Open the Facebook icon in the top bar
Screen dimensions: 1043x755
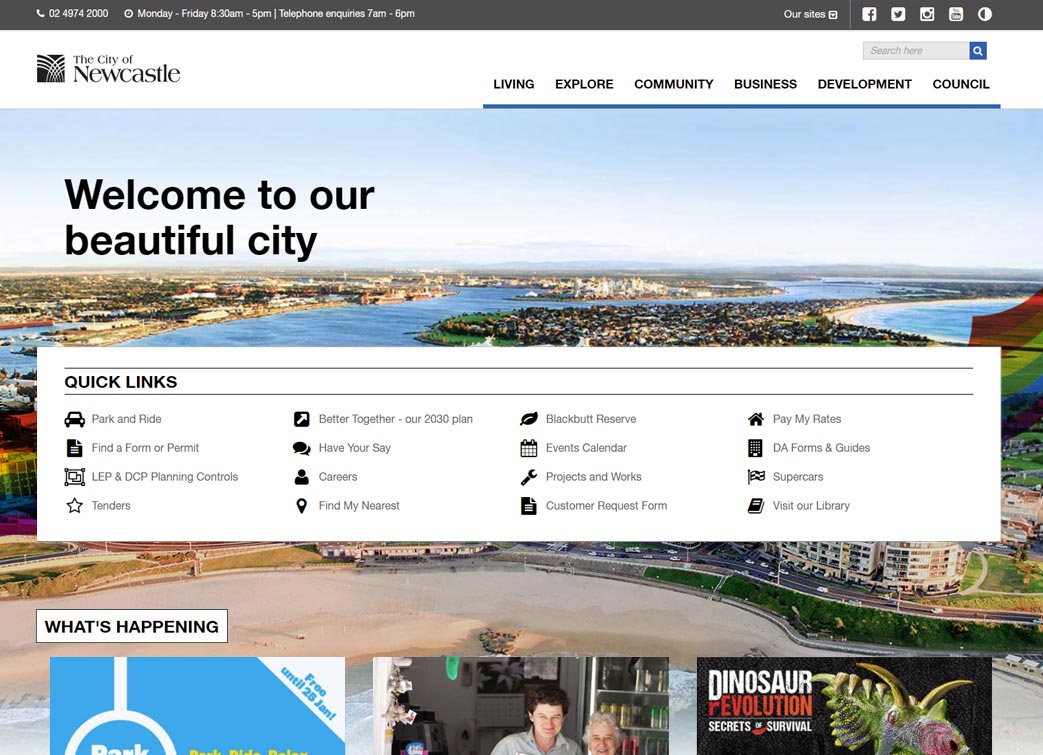click(x=868, y=14)
